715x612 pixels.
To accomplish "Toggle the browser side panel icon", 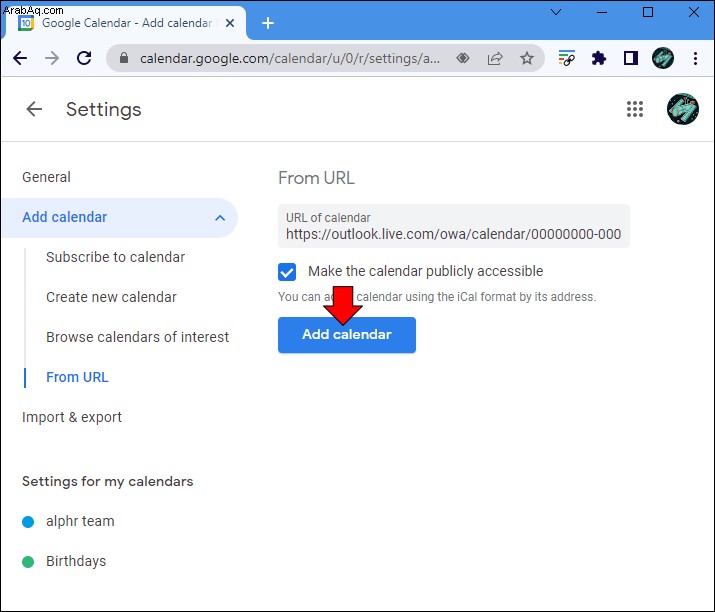I will tap(631, 58).
